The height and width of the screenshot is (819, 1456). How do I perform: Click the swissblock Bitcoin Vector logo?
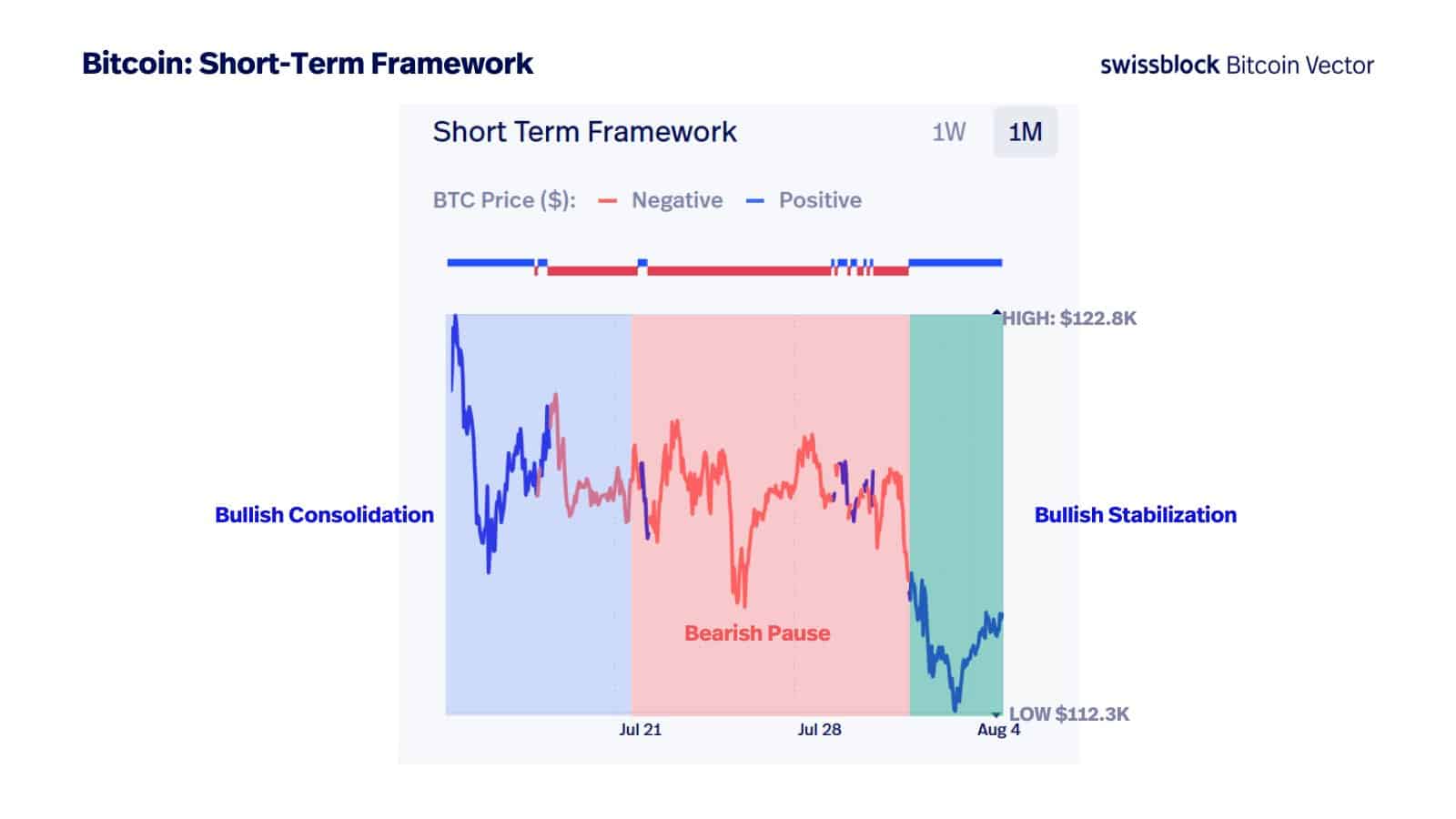pos(1236,65)
